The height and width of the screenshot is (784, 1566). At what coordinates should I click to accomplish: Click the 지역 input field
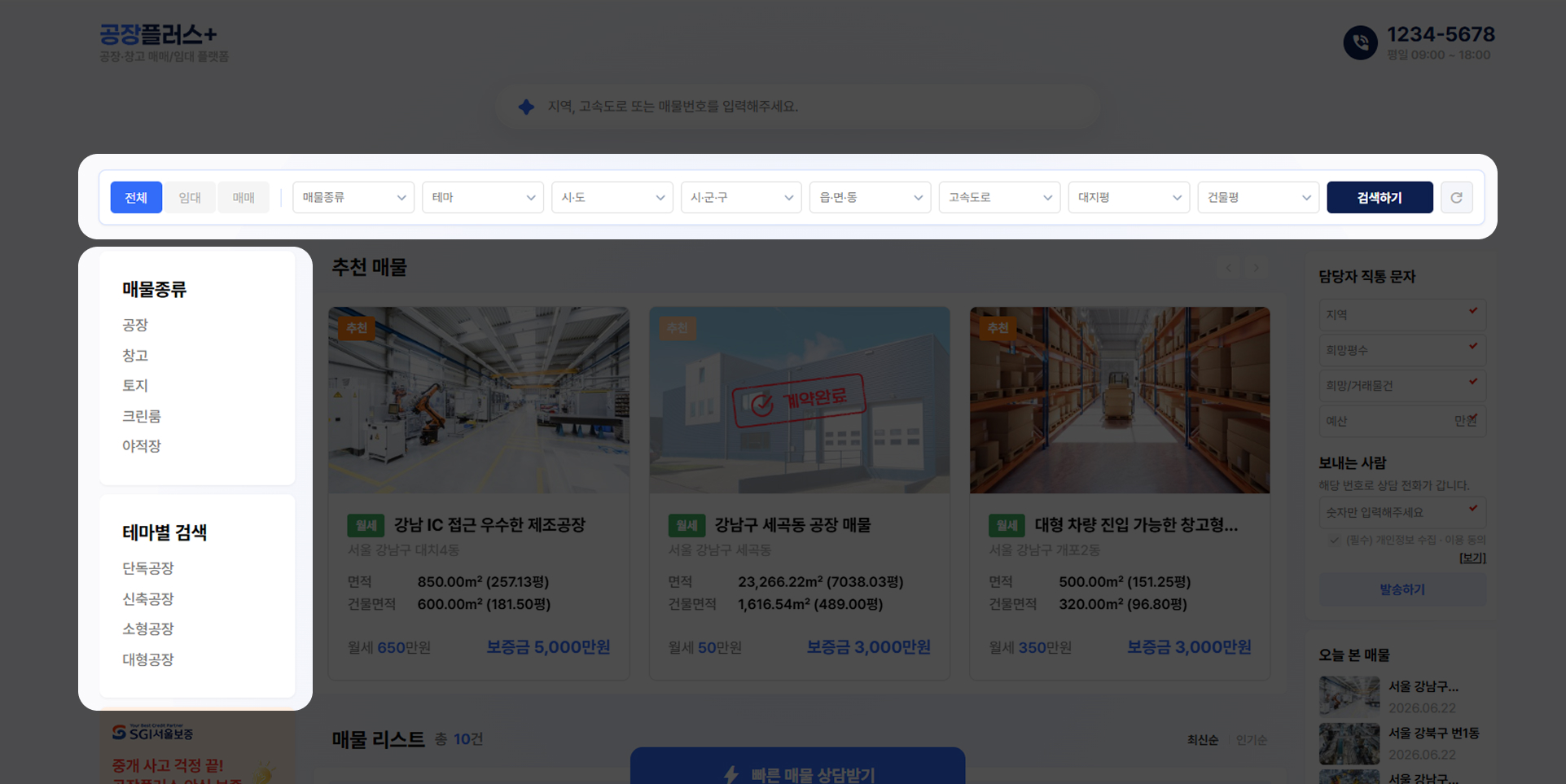click(1402, 314)
